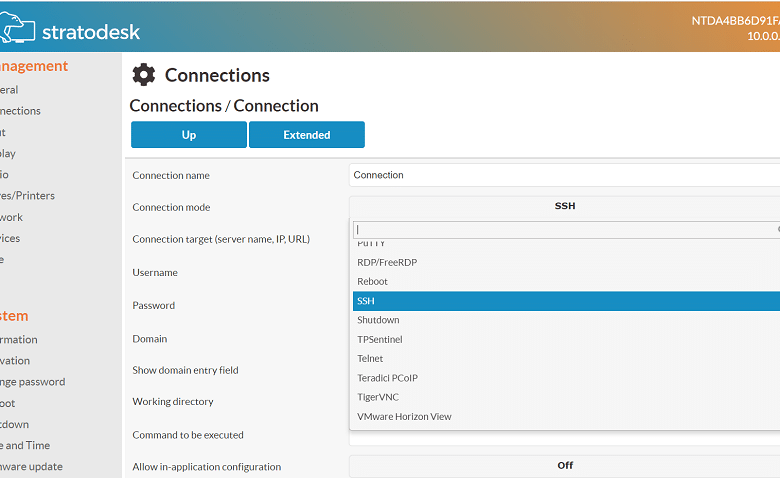Viewport: 780px width, 478px height.
Task: Click the Connection target label
Action: 221,239
